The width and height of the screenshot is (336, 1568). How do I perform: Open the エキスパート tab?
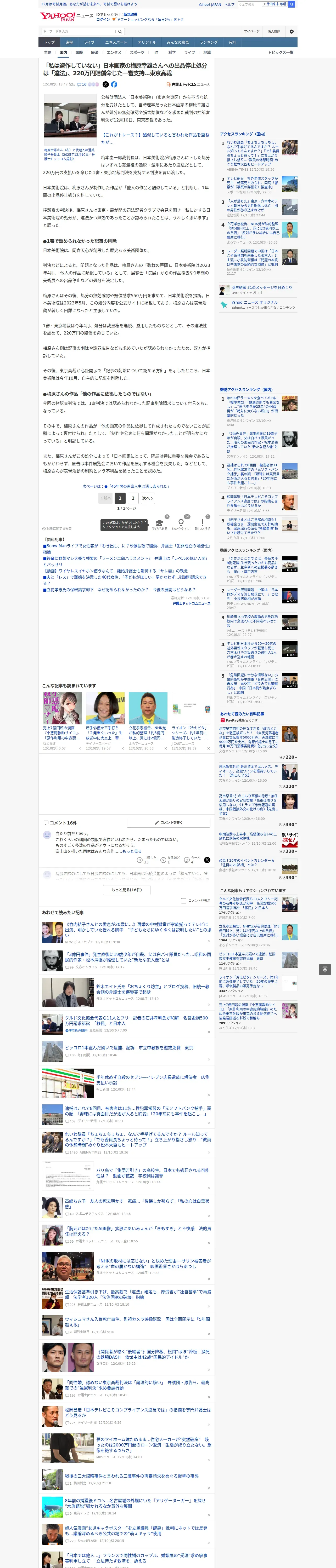pyautogui.click(x=116, y=43)
